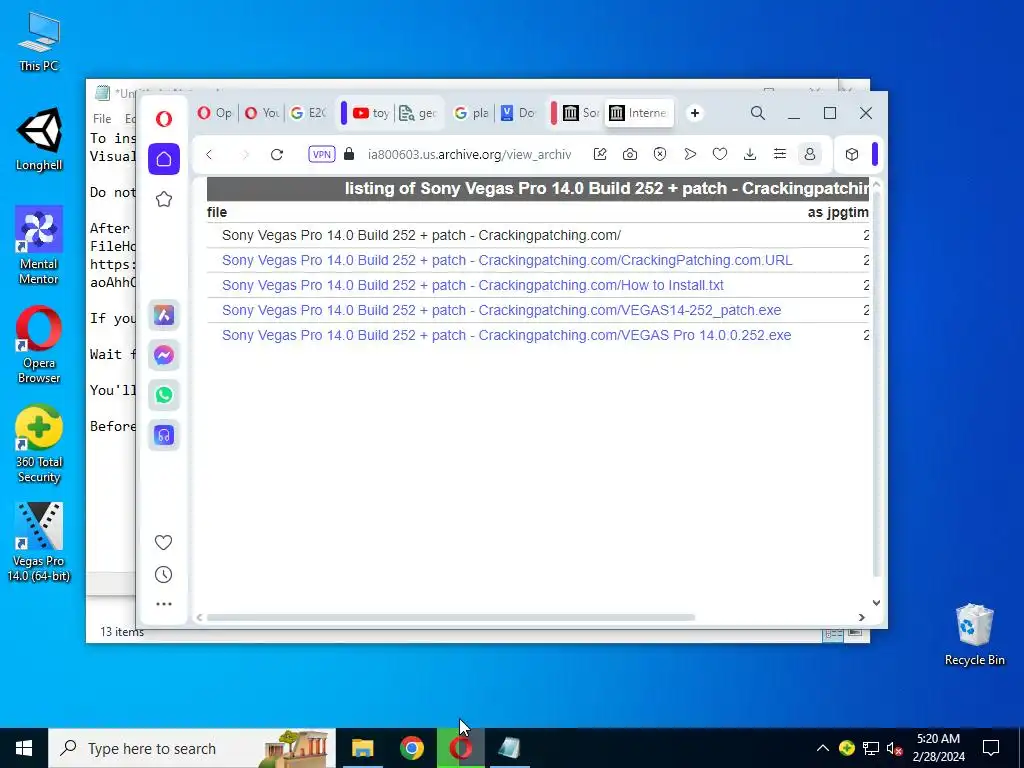Screen dimensions: 1024x768
Task: Click the horizontal scrollbar right arrow
Action: [x=861, y=617]
